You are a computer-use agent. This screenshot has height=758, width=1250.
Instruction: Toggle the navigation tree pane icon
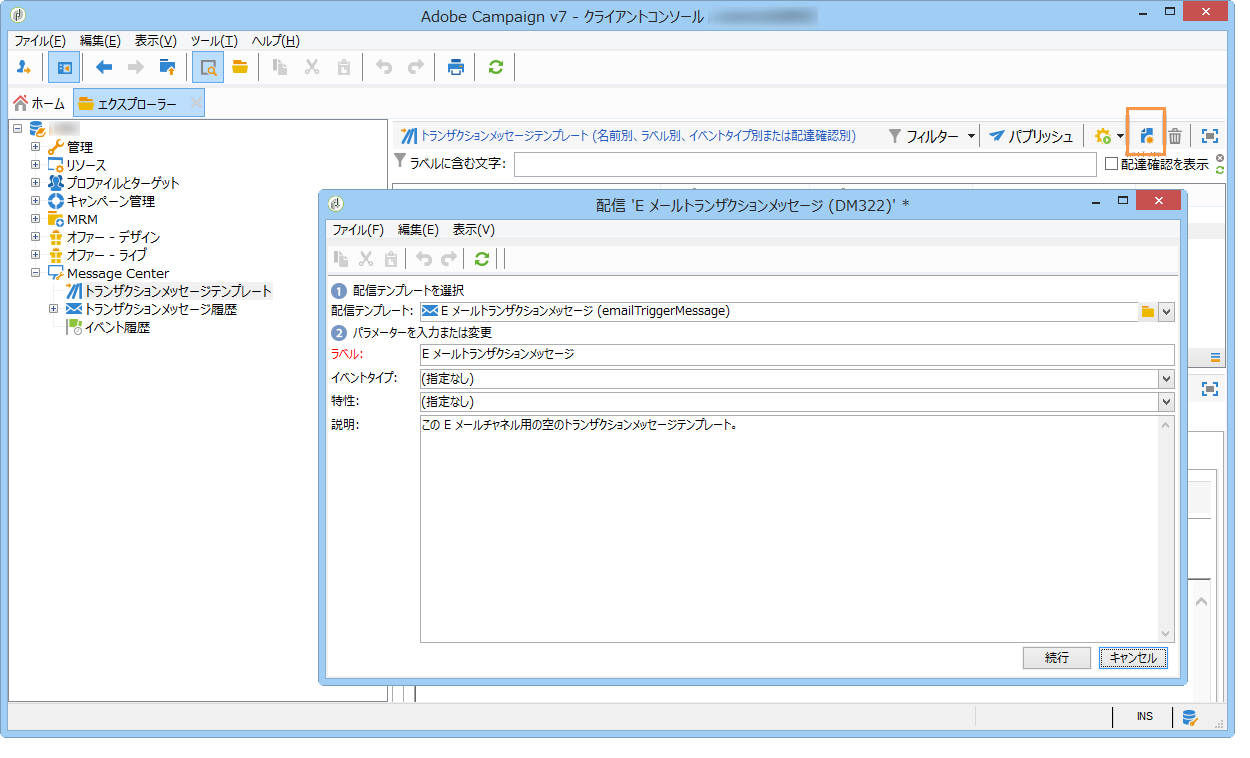[64, 68]
